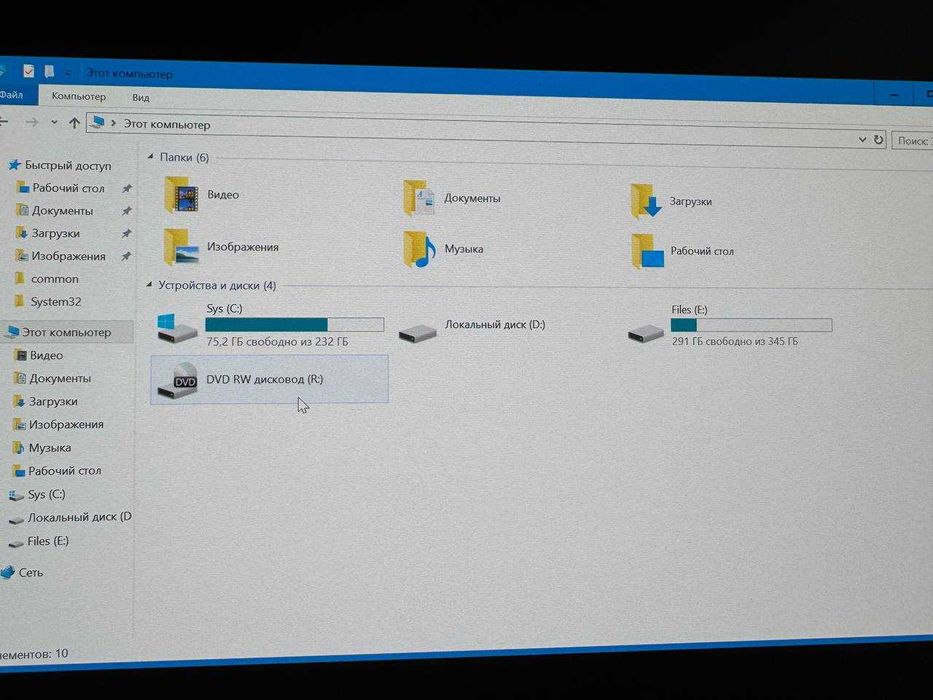Select the DVD RW дисковод (R:) icon
This screenshot has height=700, width=933.
[x=177, y=380]
